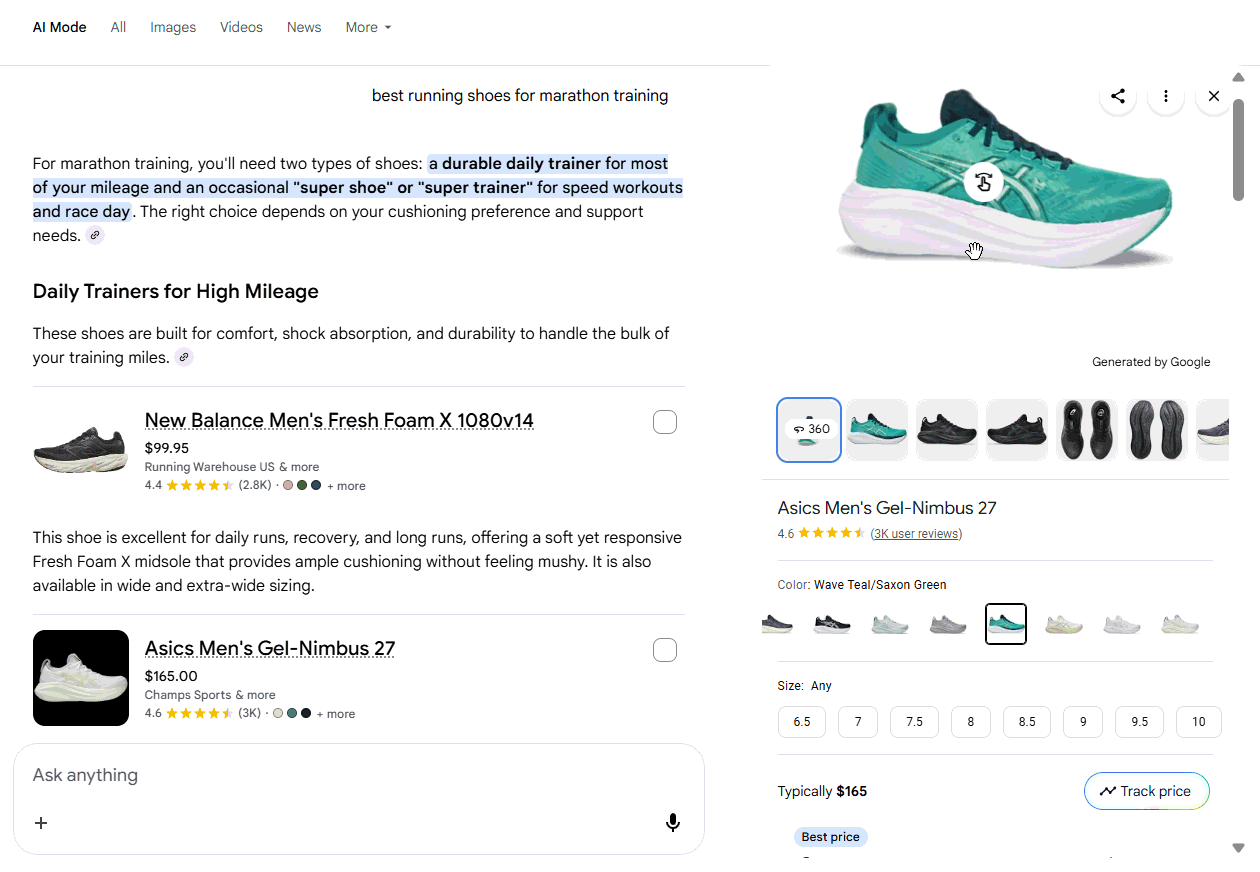The width and height of the screenshot is (1260, 872).
Task: Select shoe size 9.5
Action: (x=1140, y=722)
